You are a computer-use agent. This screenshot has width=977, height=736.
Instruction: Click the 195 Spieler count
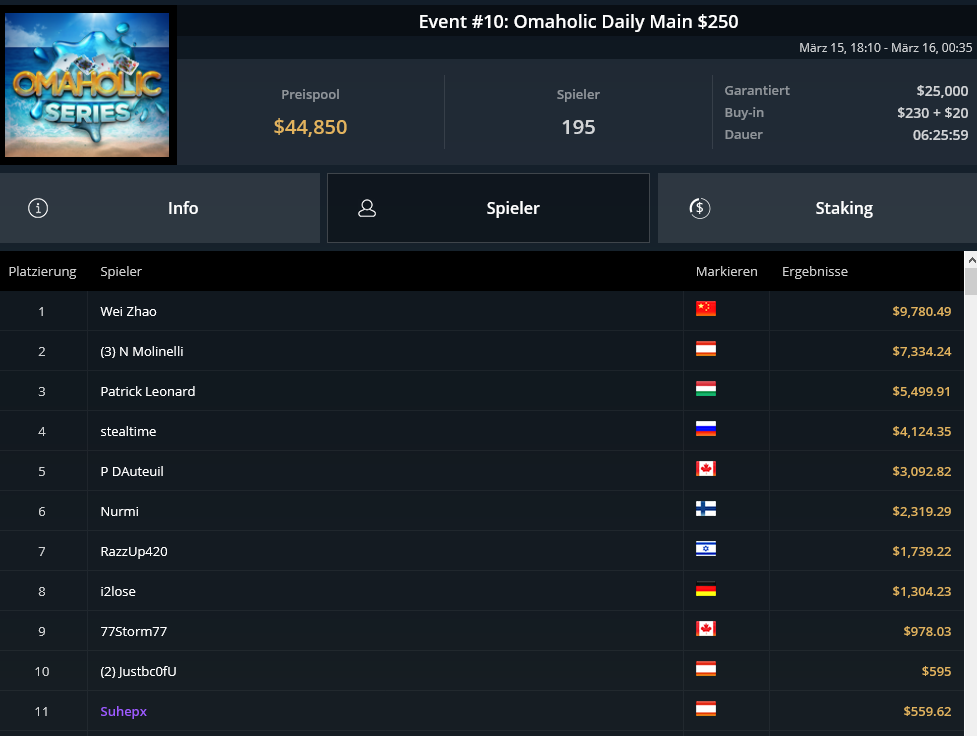tap(578, 127)
